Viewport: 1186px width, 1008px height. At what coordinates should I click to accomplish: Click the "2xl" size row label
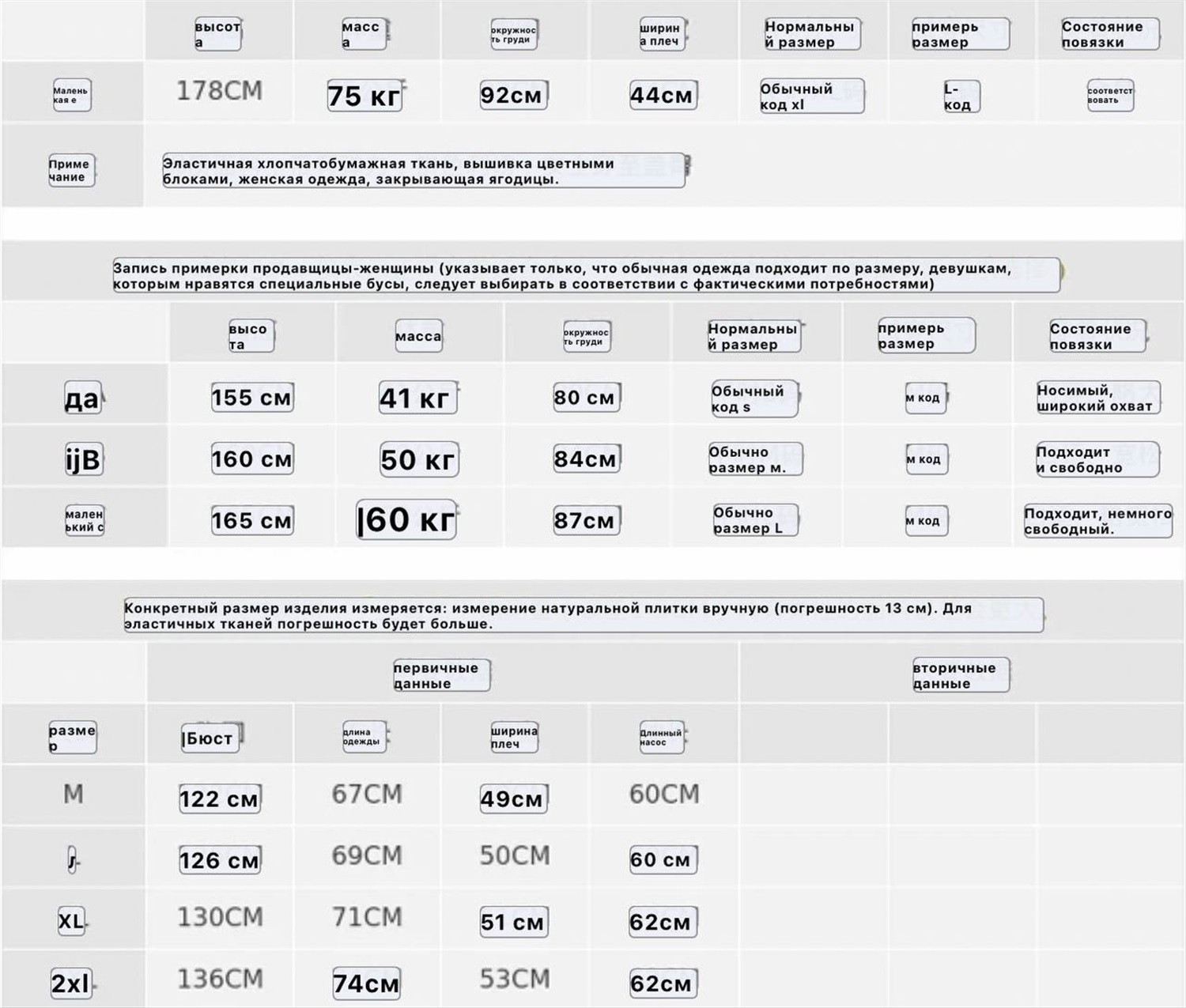coord(73,983)
